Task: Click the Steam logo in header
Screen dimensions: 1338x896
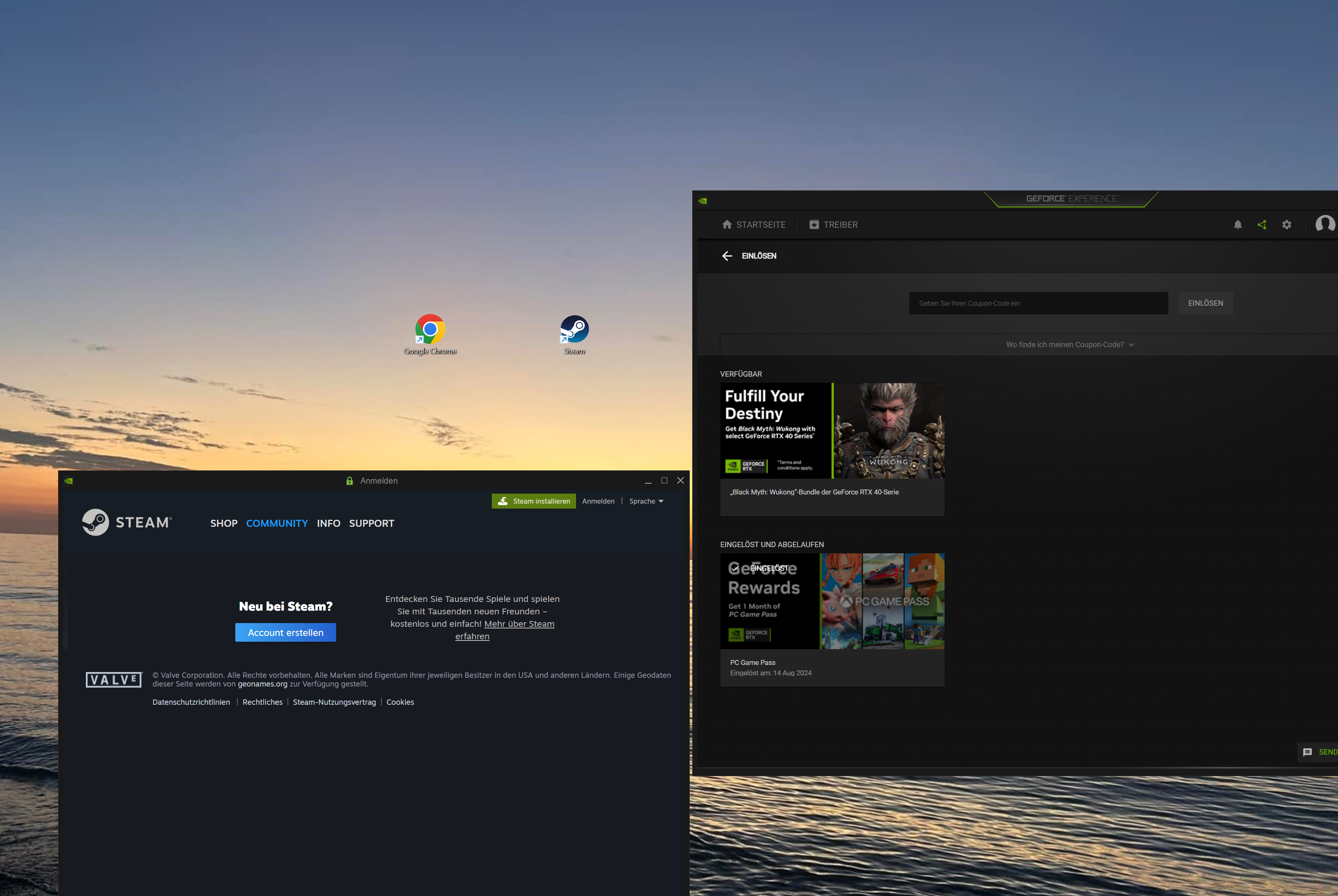Action: pyautogui.click(x=126, y=522)
